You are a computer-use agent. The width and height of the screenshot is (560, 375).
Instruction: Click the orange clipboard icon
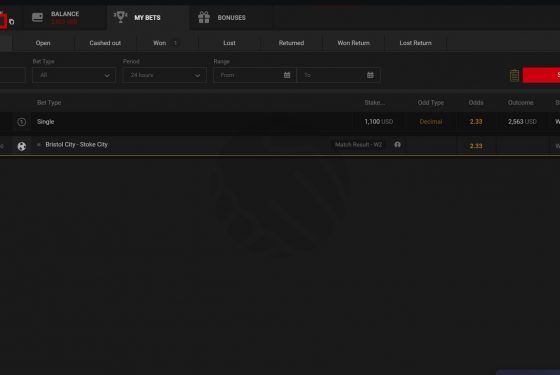pyautogui.click(x=514, y=75)
